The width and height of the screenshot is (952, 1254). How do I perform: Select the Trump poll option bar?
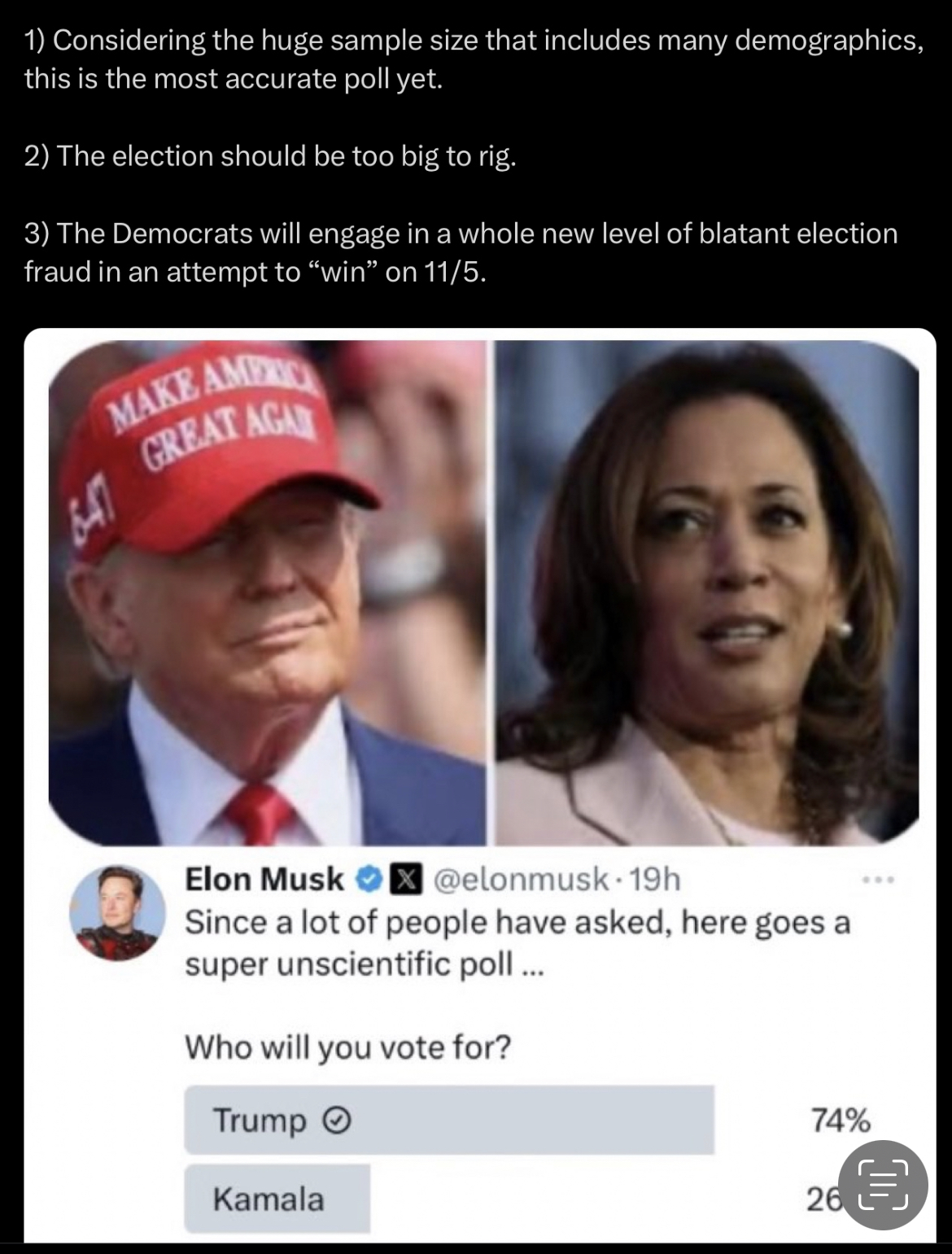pos(449,1120)
